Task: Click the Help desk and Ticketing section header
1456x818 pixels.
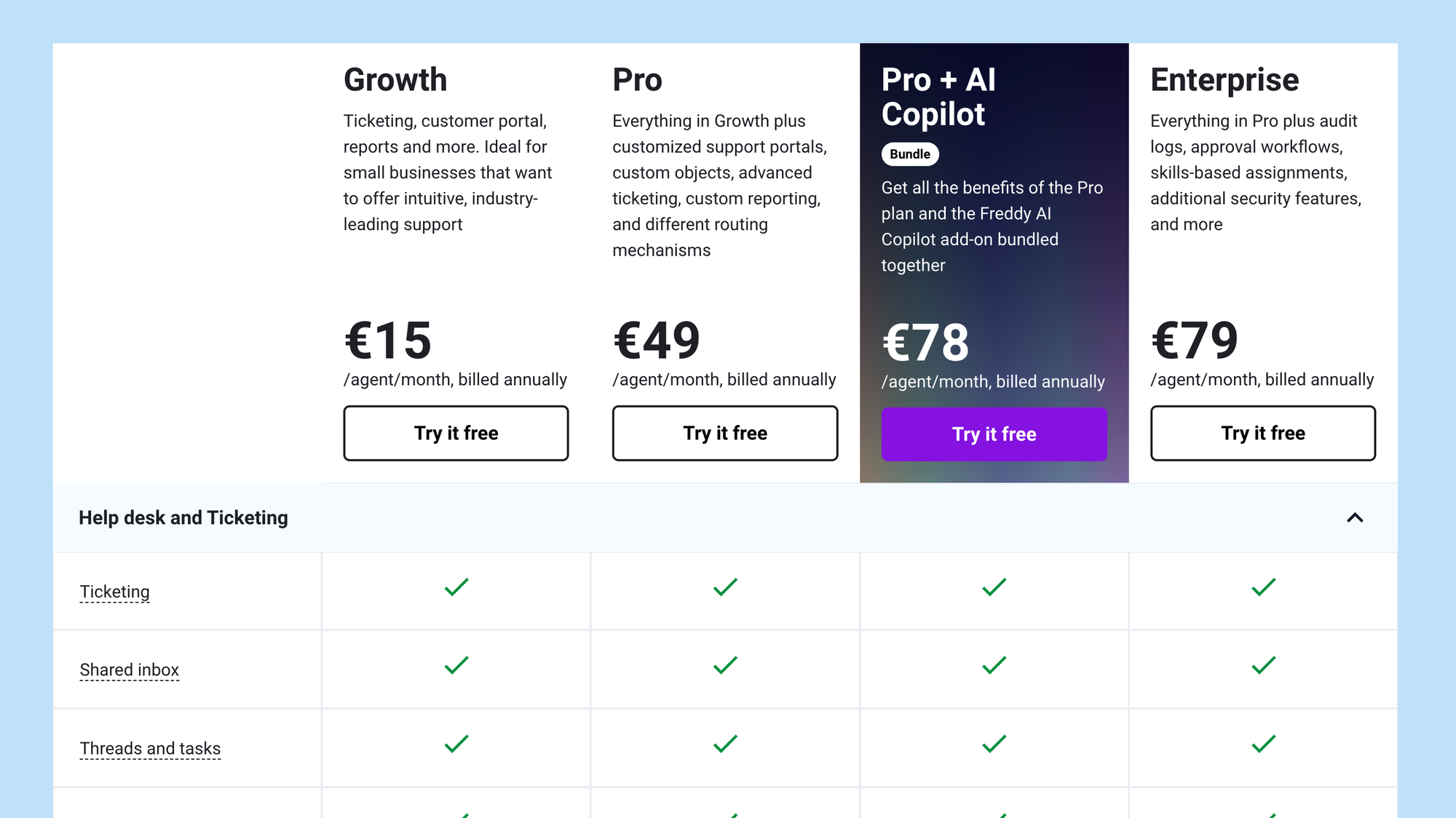Action: pyautogui.click(x=183, y=517)
